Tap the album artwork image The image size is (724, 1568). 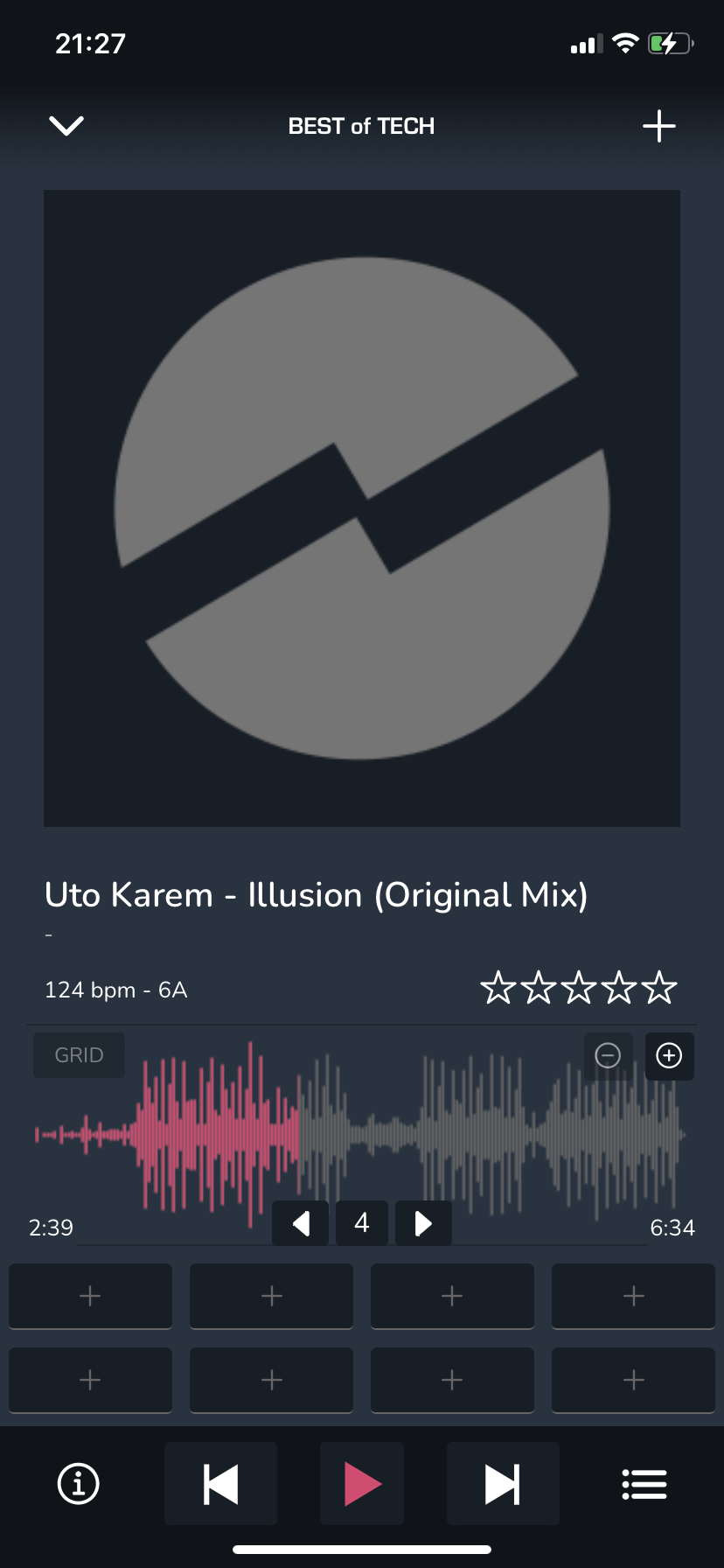(362, 508)
